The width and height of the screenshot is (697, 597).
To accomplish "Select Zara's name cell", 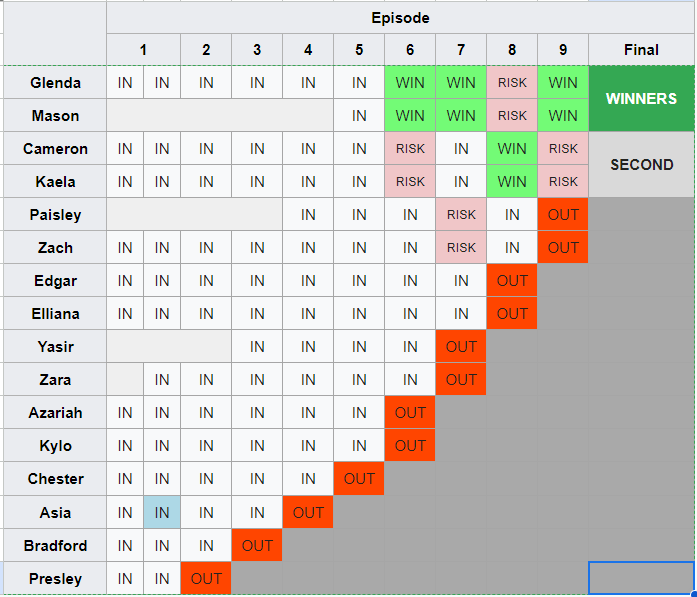I will pos(55,380).
